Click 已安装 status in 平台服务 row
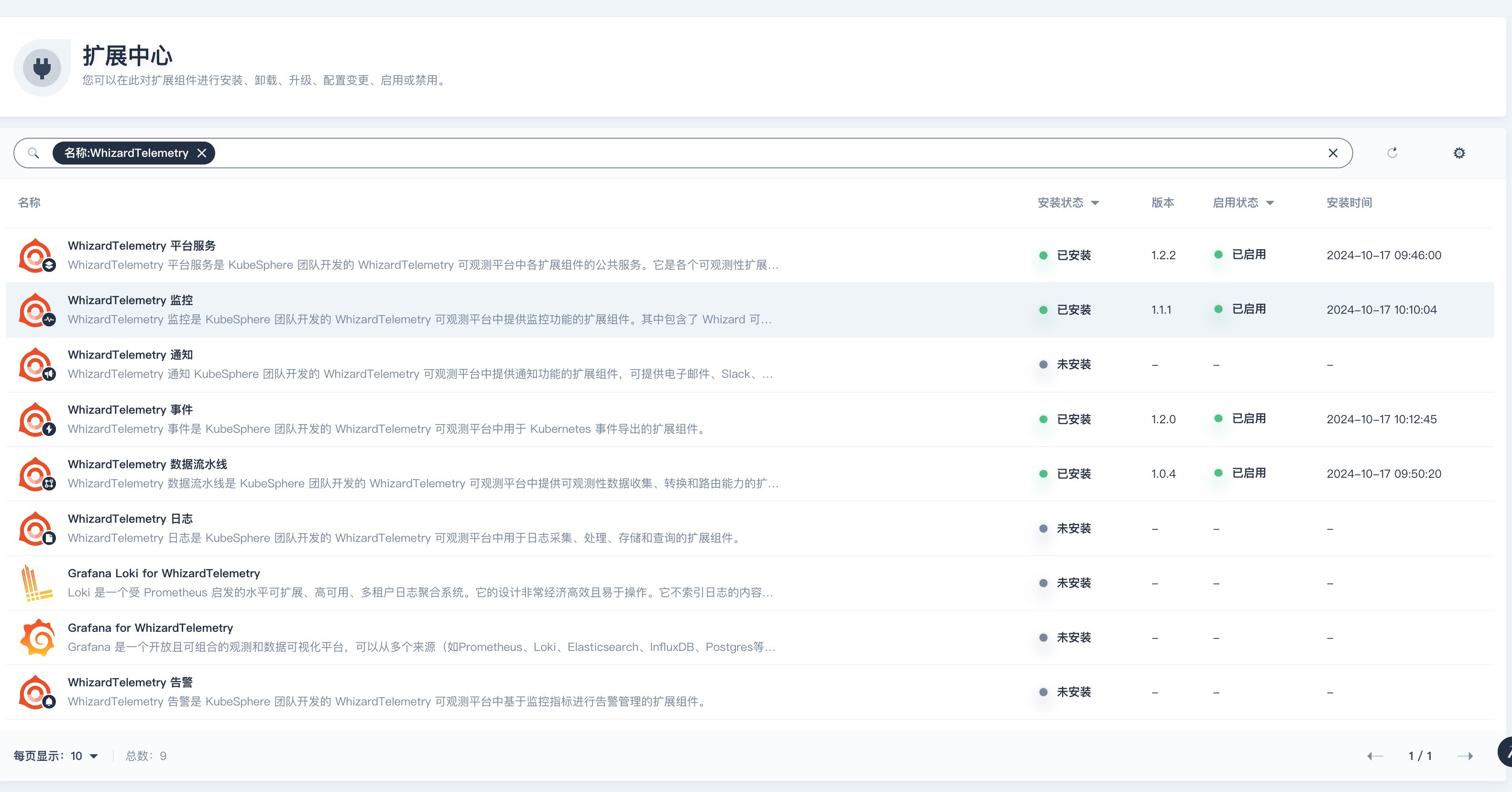 tap(1065, 255)
